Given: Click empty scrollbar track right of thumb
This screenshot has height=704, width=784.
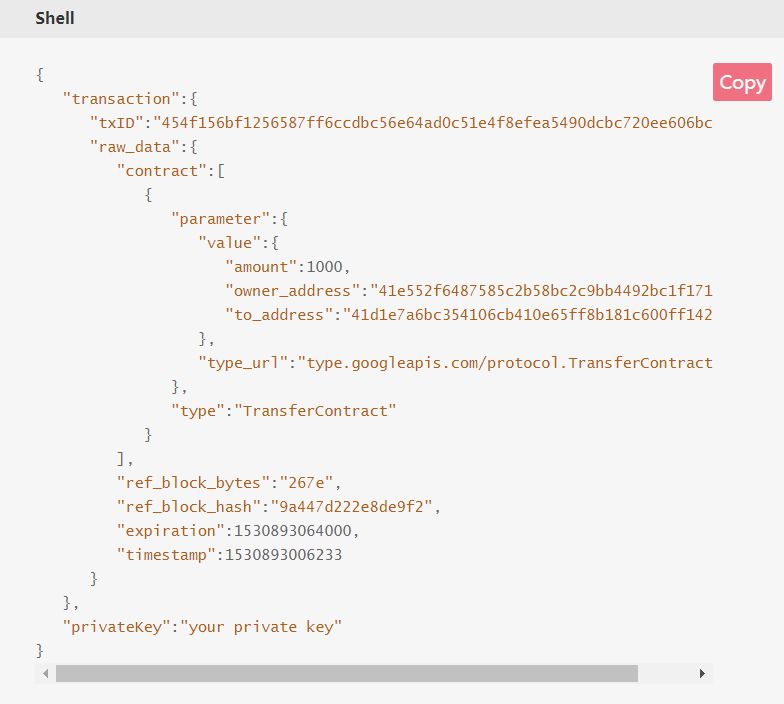Looking at the screenshot, I should coord(665,674).
